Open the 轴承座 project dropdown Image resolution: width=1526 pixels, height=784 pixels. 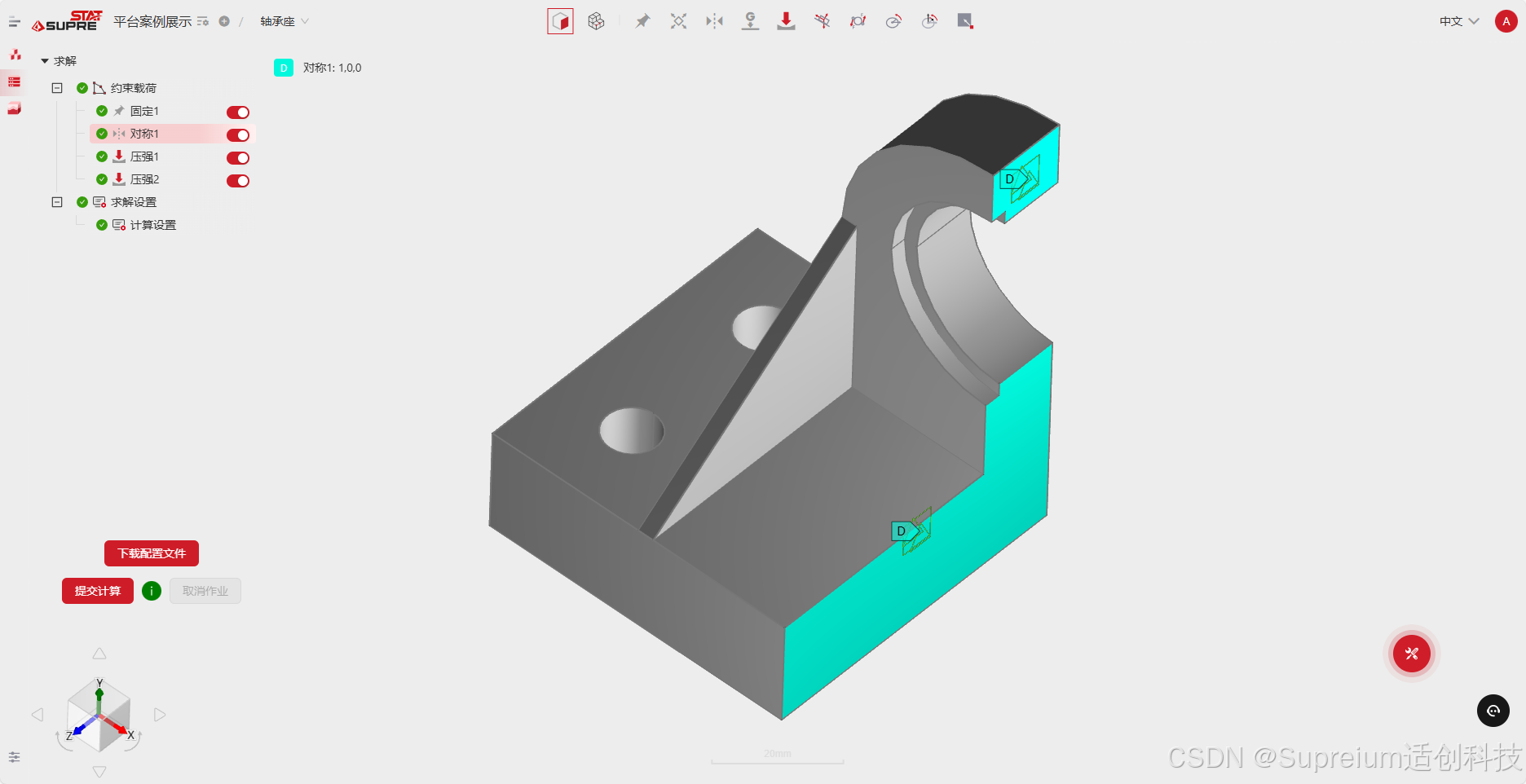284,21
